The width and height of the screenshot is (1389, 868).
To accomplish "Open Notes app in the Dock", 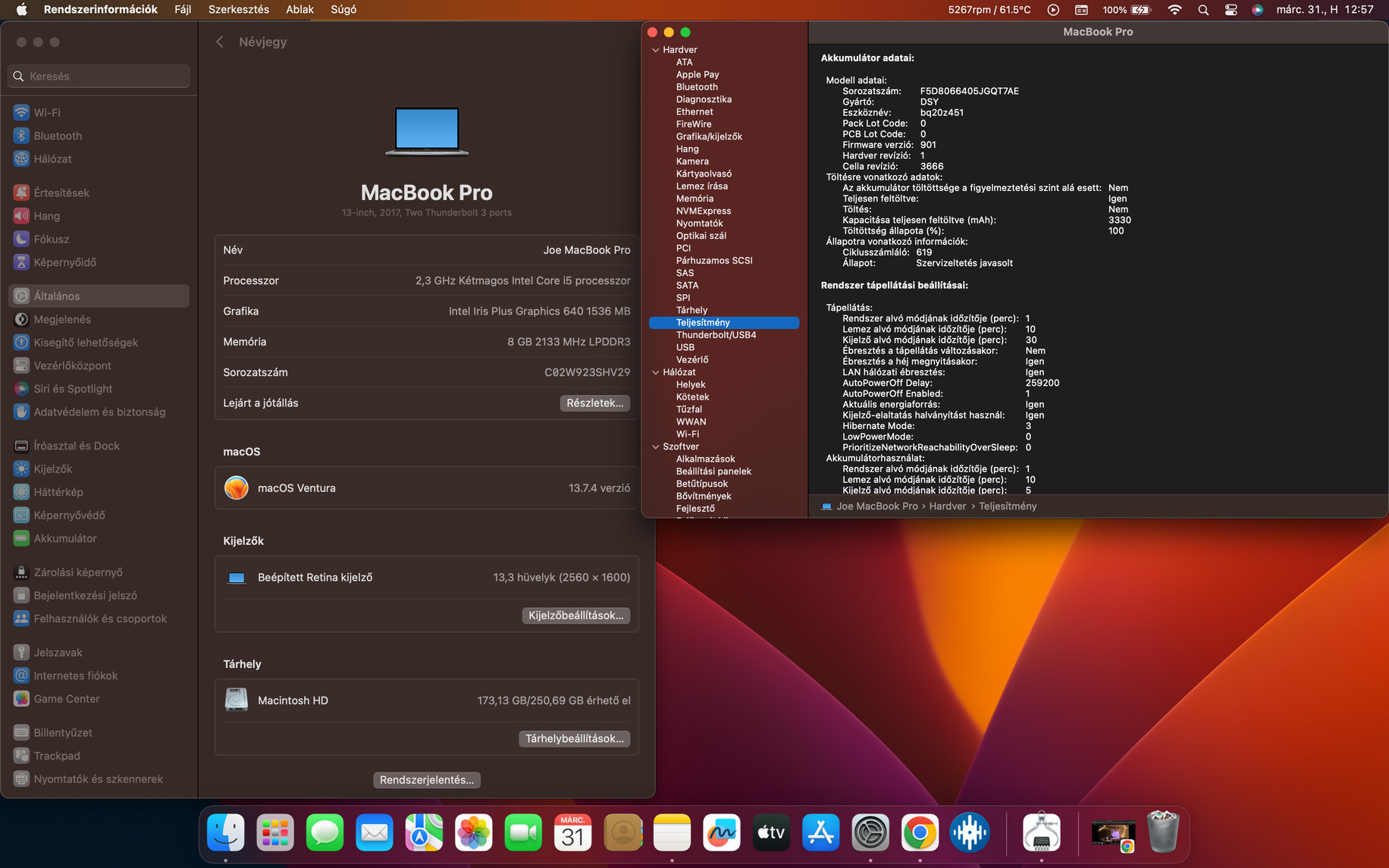I will click(673, 833).
